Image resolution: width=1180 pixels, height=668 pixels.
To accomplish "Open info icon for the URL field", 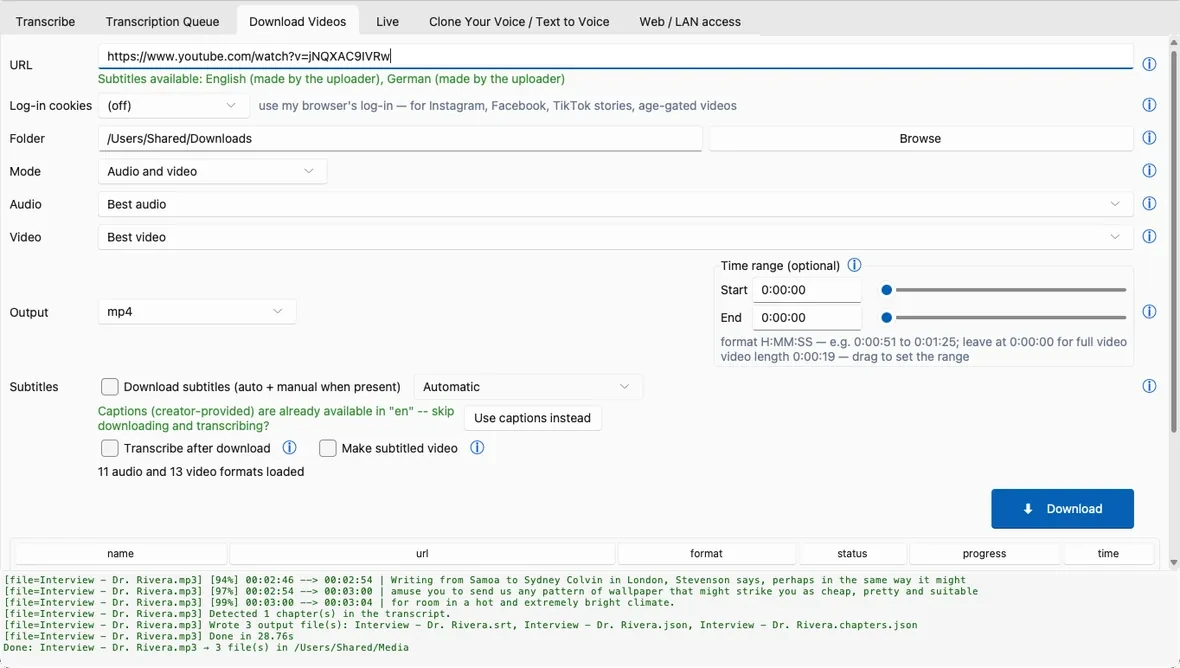I will pyautogui.click(x=1149, y=65).
